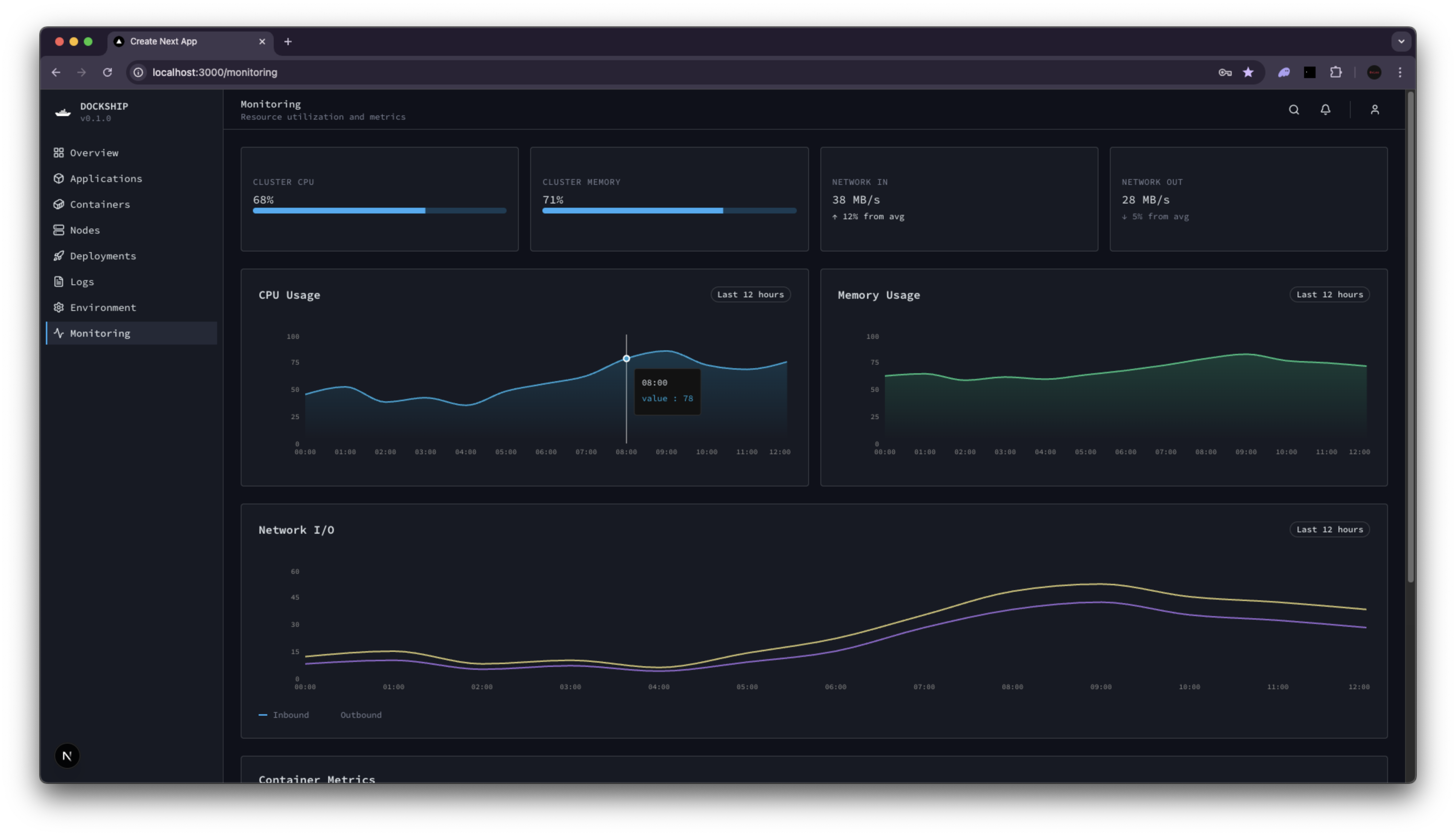Go to Overview in sidebar

pyautogui.click(x=131, y=153)
